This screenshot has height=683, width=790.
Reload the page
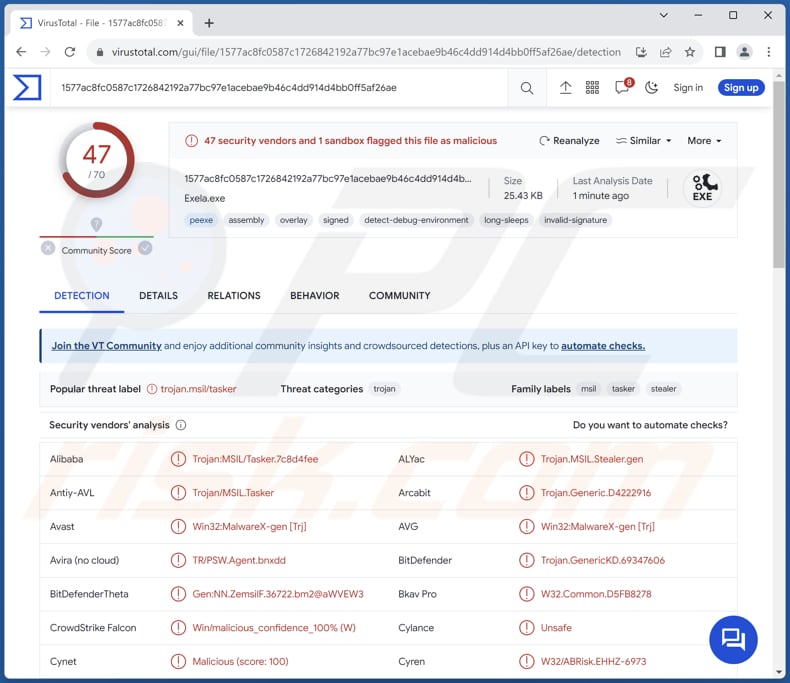pos(70,52)
